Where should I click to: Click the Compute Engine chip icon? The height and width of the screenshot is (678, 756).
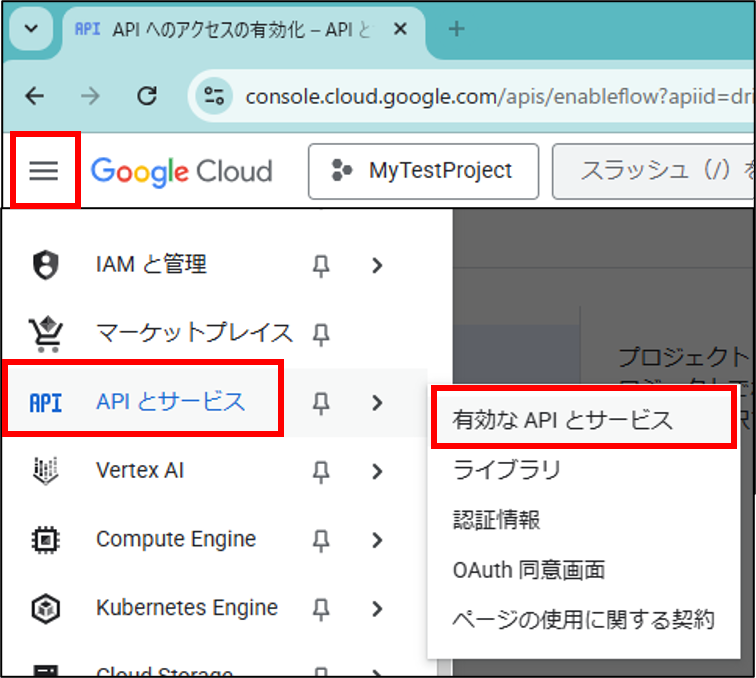point(46,540)
